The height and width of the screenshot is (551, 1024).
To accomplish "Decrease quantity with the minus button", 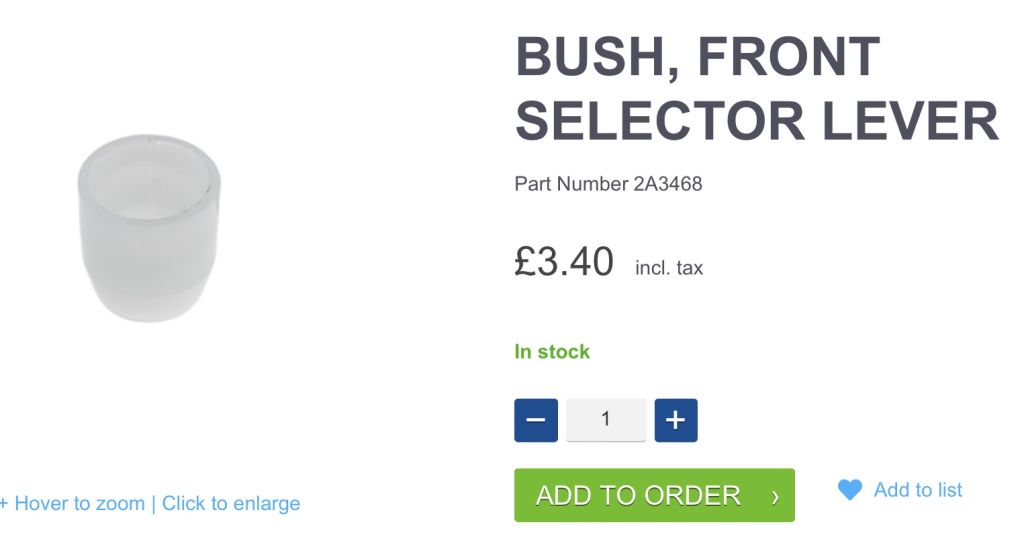I will [536, 420].
